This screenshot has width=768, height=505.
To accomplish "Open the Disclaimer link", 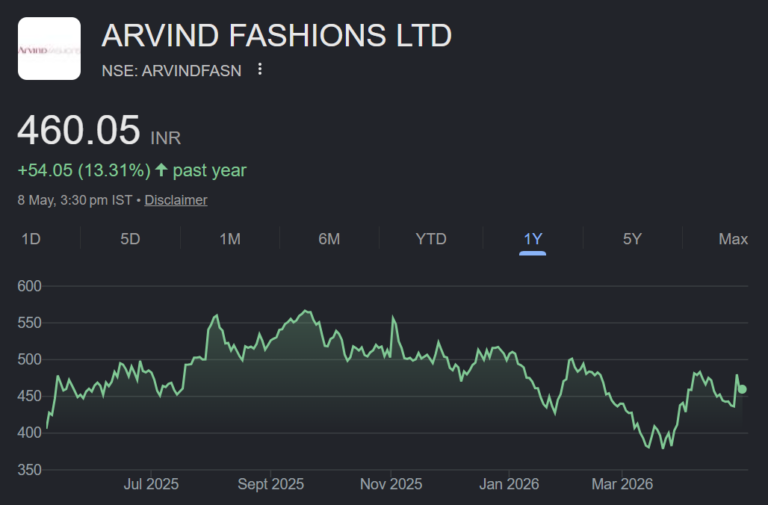I will click(176, 200).
